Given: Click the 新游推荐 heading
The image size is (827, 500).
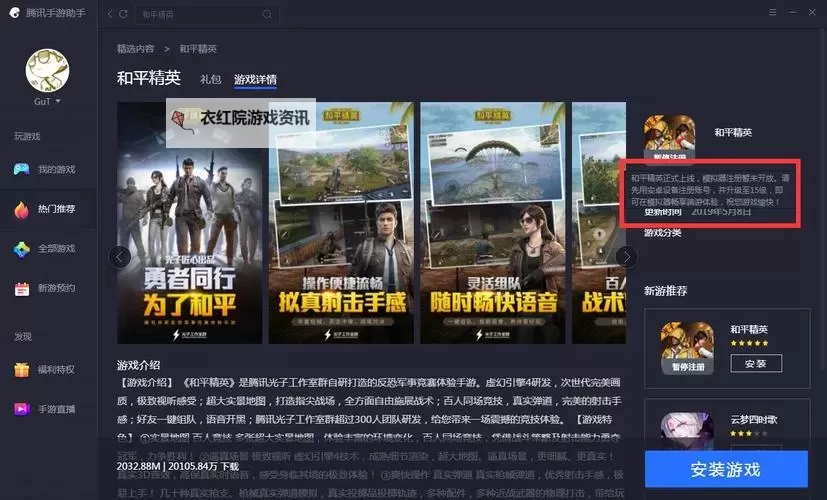Looking at the screenshot, I should point(666,291).
